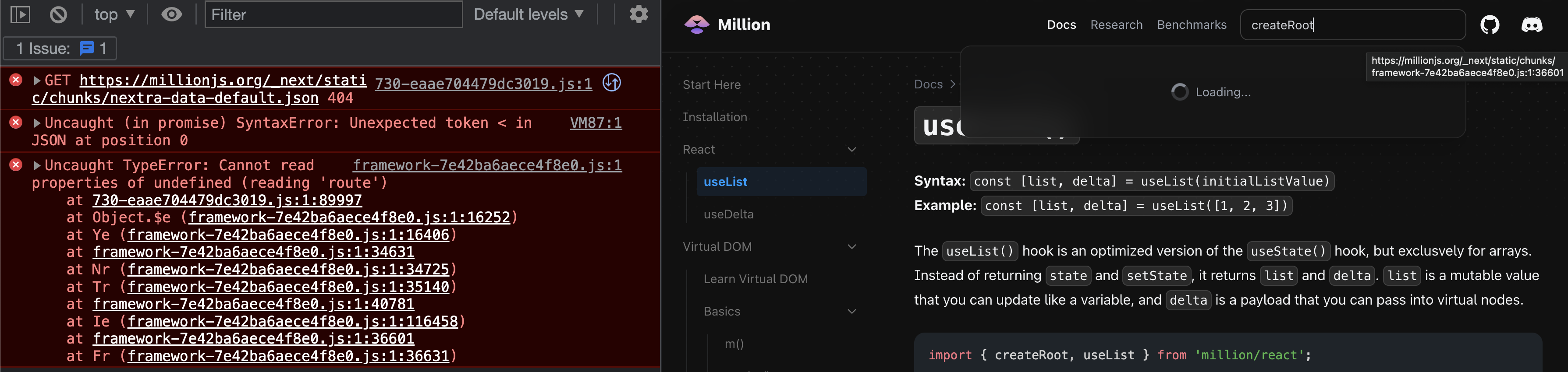1568x372 pixels.
Task: Open the GitHub icon link
Action: [1490, 25]
